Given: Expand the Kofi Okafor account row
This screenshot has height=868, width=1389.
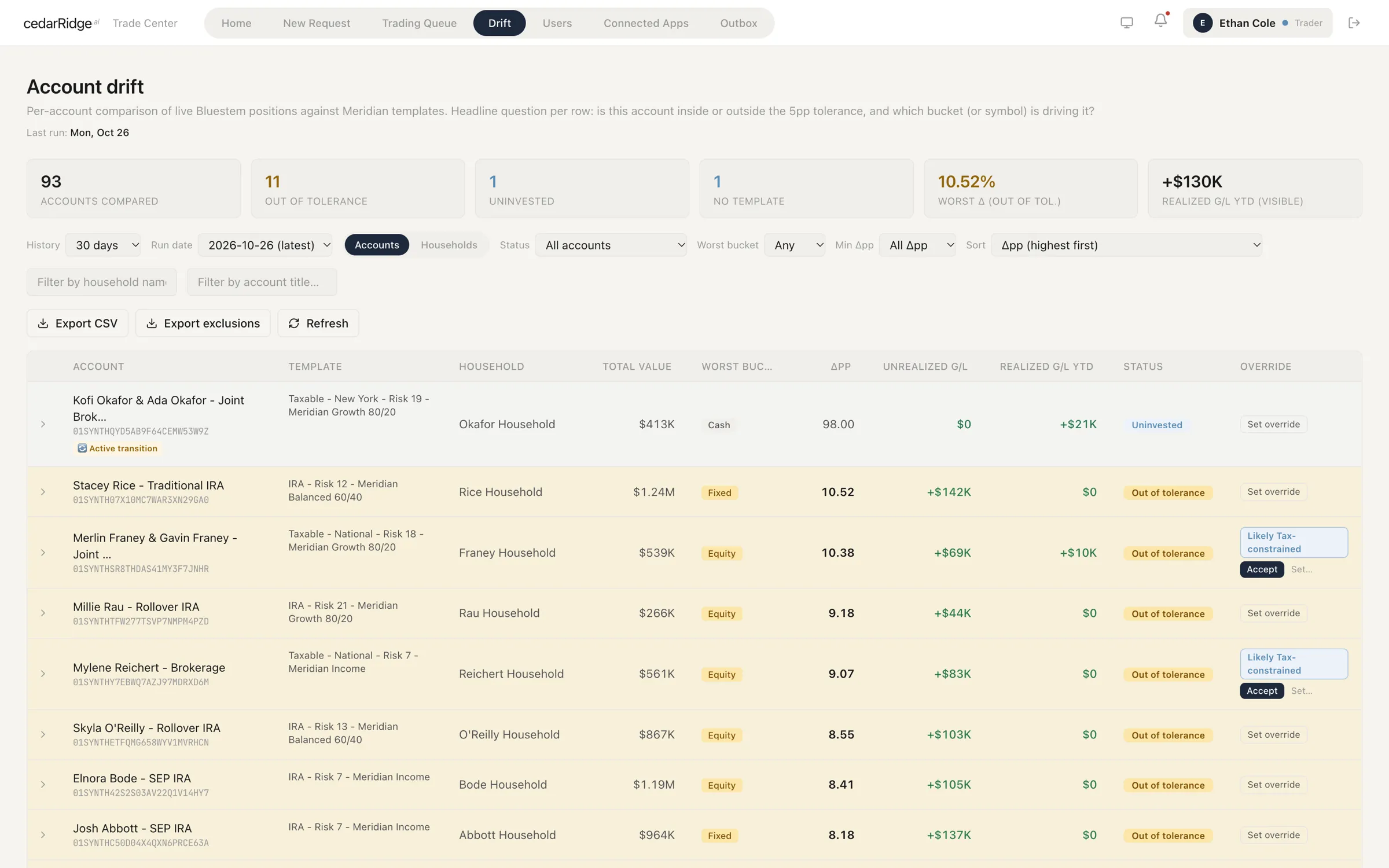Looking at the screenshot, I should pos(43,424).
